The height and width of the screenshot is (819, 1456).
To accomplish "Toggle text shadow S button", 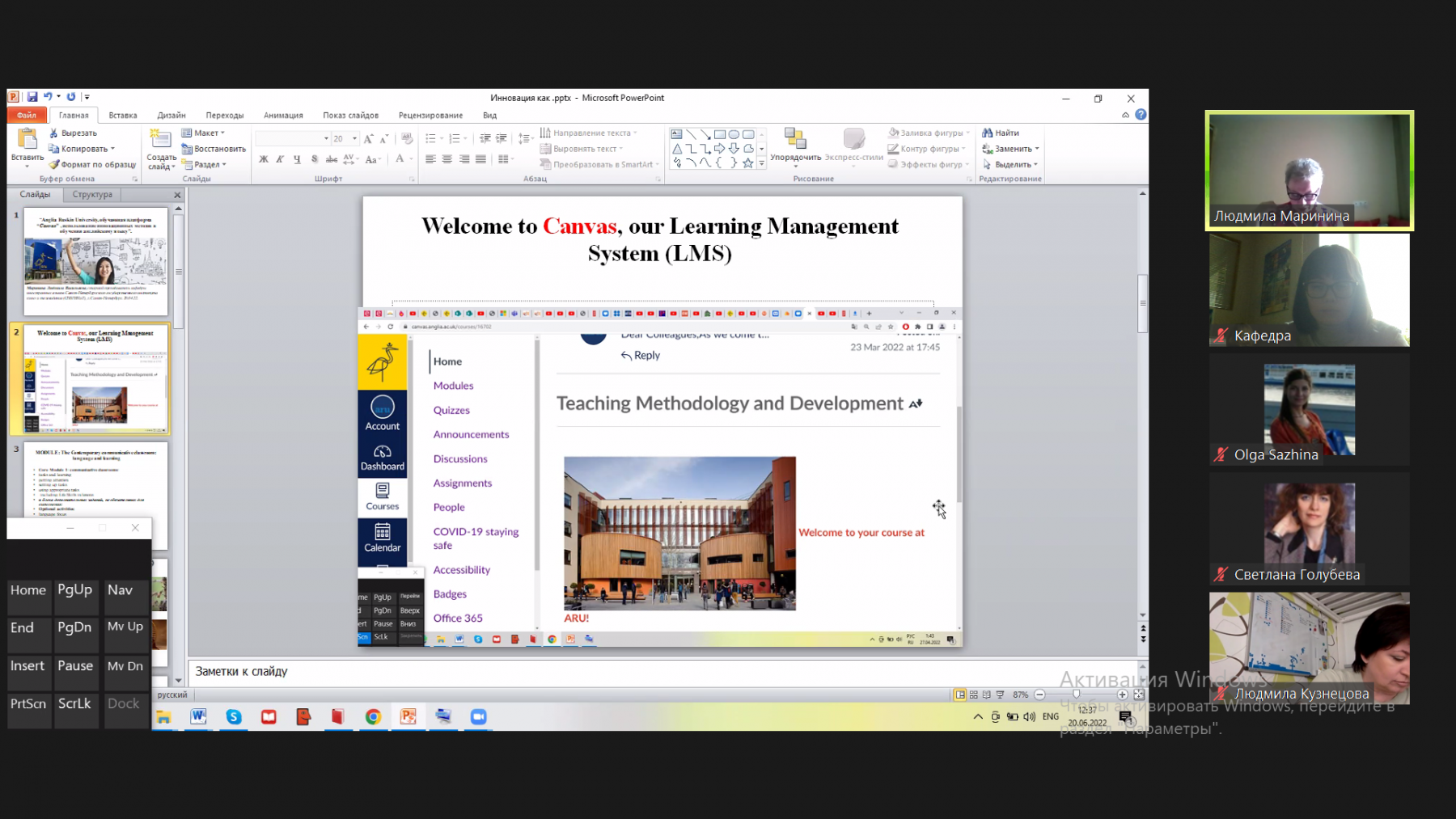I will click(314, 159).
